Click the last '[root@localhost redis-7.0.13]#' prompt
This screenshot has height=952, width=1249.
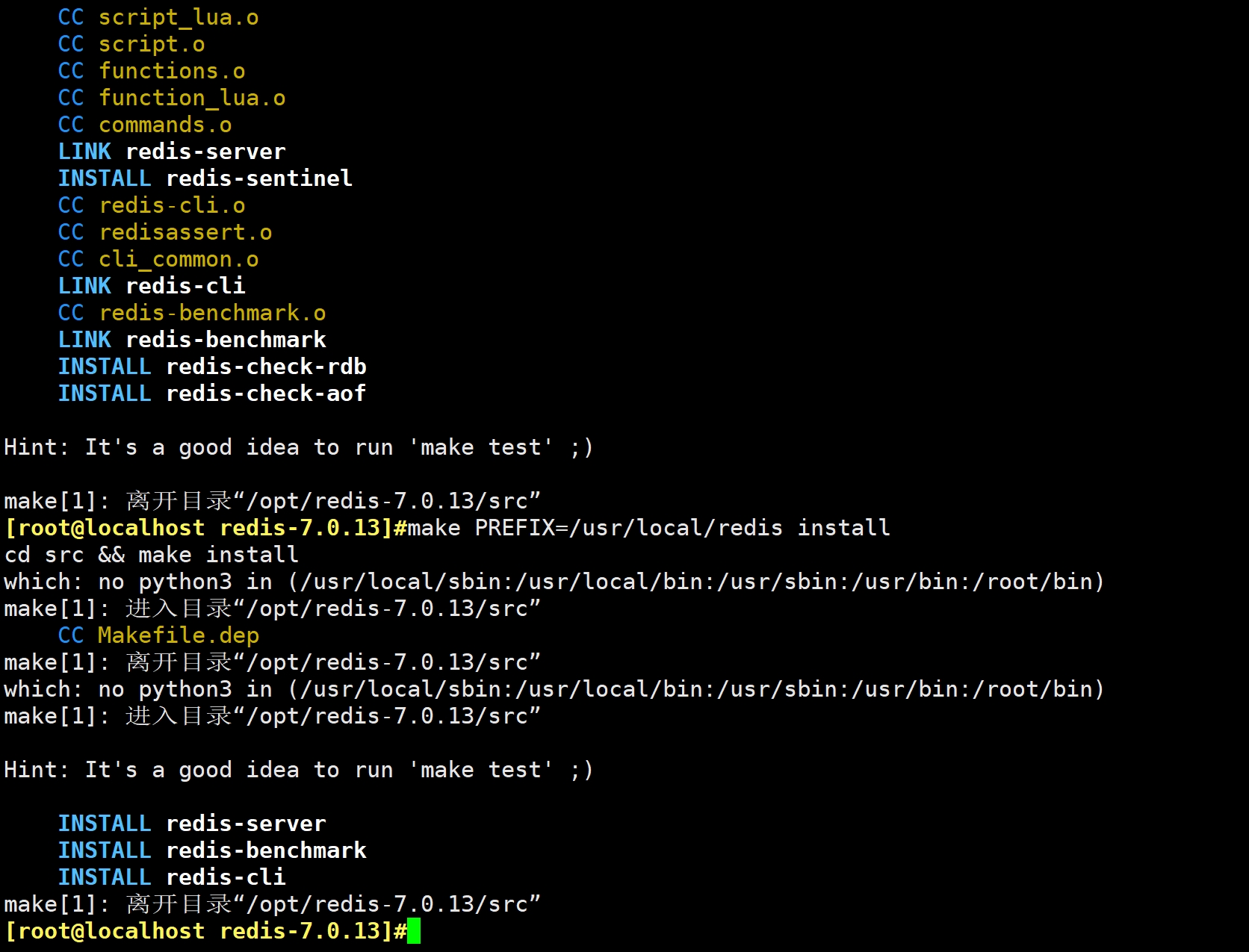205,931
